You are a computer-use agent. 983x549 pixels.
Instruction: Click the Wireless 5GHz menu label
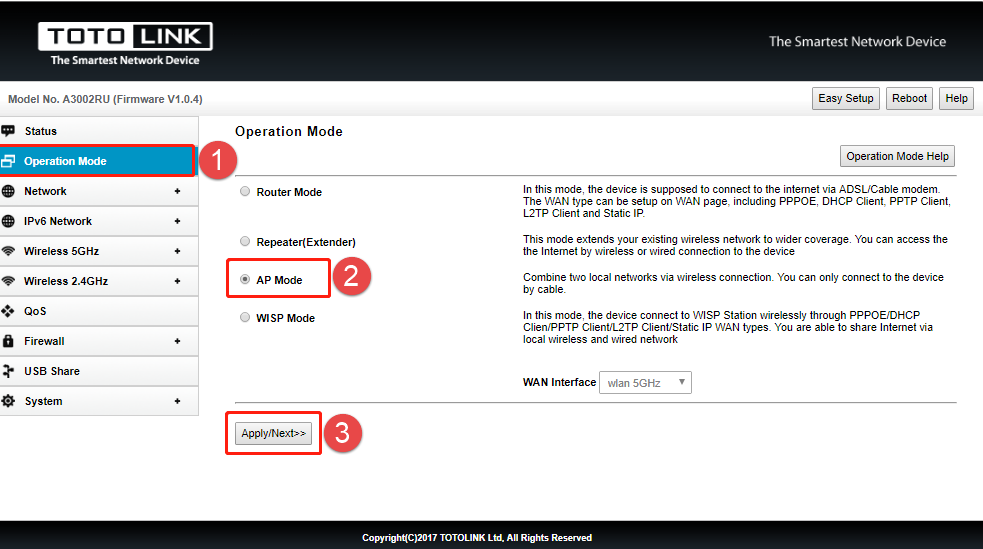(x=61, y=251)
